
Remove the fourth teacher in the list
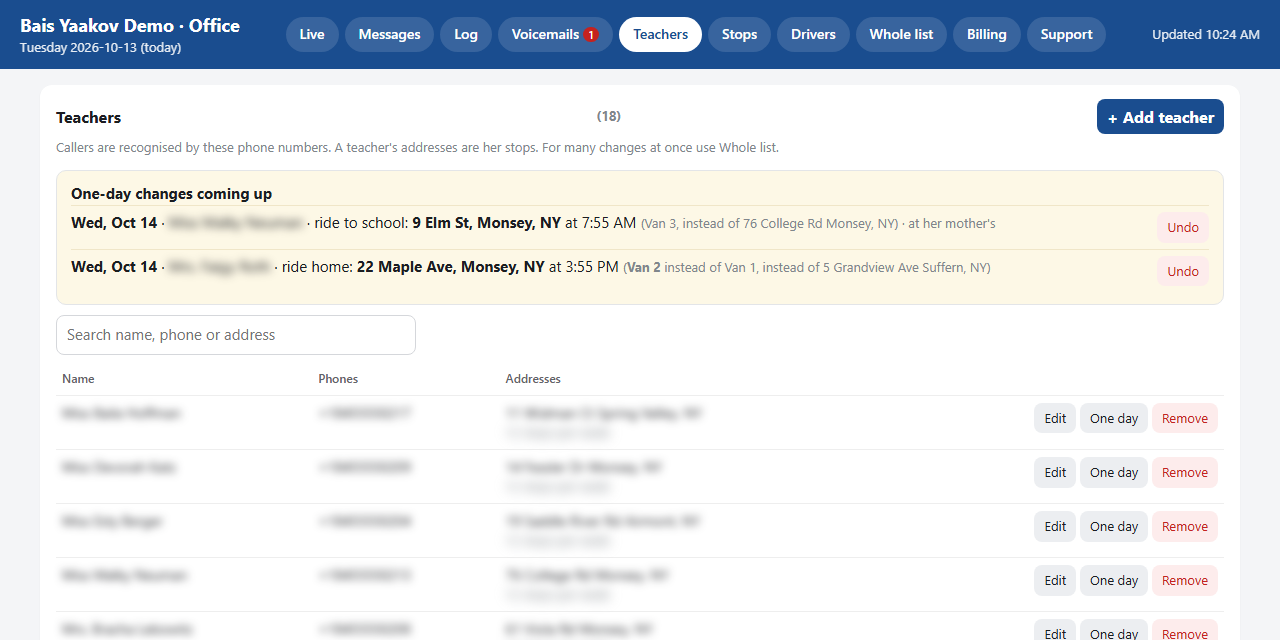(1185, 581)
